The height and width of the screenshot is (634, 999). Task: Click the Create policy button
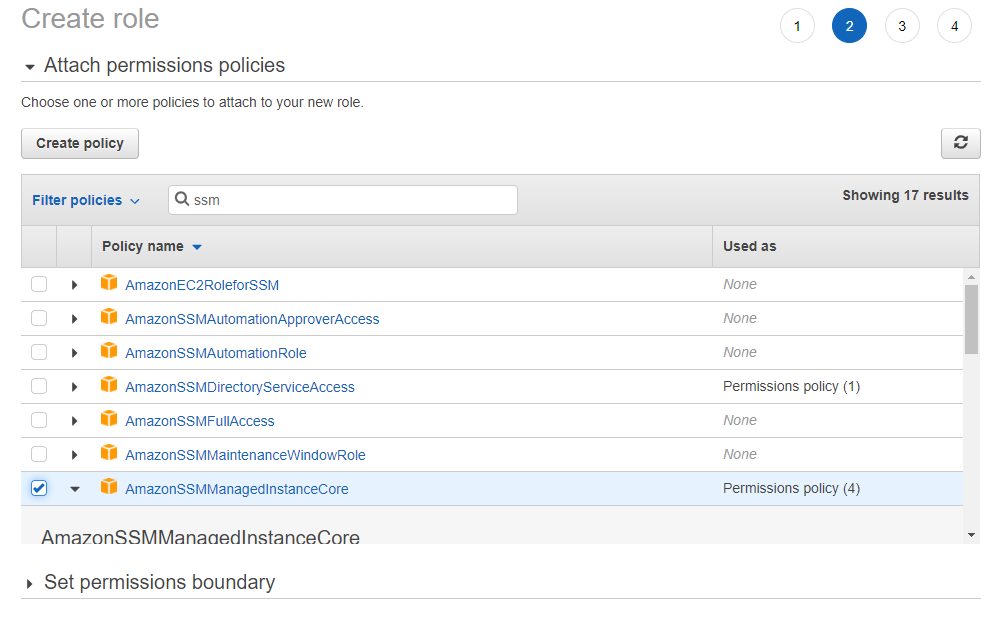coord(80,143)
